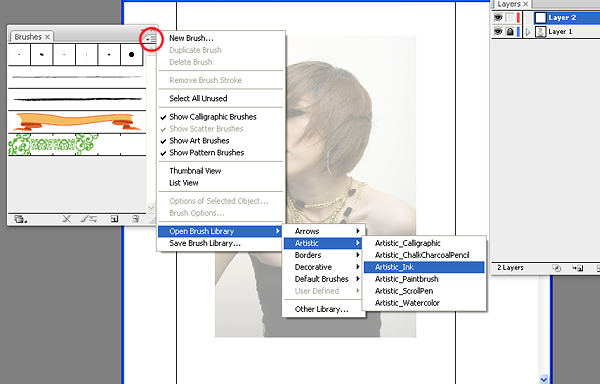Toggle Show Scatter Brushes option
This screenshot has height=384, width=600.
[x=206, y=129]
